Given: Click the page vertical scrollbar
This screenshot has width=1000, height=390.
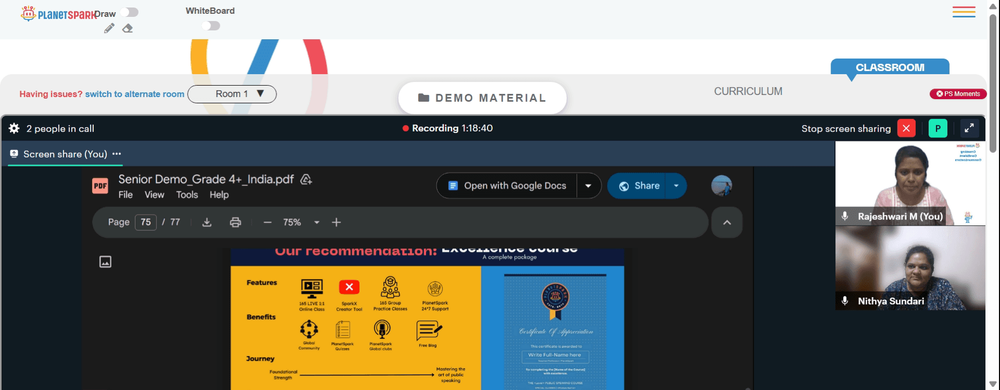Looking at the screenshot, I should [x=993, y=83].
